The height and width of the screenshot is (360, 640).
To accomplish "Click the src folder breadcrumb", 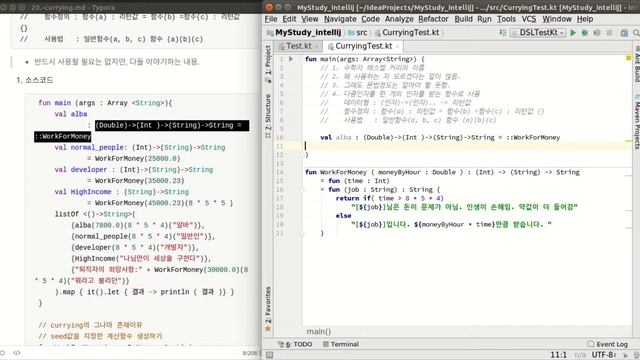I will pyautogui.click(x=358, y=32).
